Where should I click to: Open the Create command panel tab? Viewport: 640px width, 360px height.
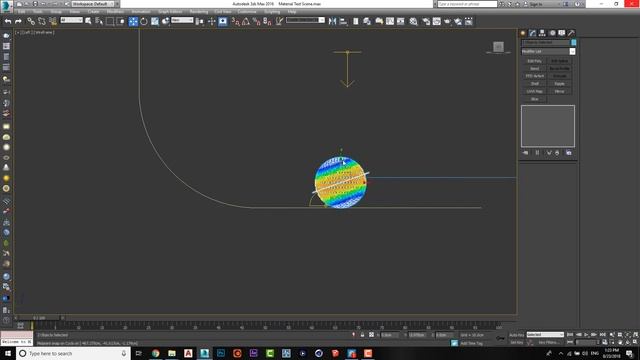[x=523, y=33]
